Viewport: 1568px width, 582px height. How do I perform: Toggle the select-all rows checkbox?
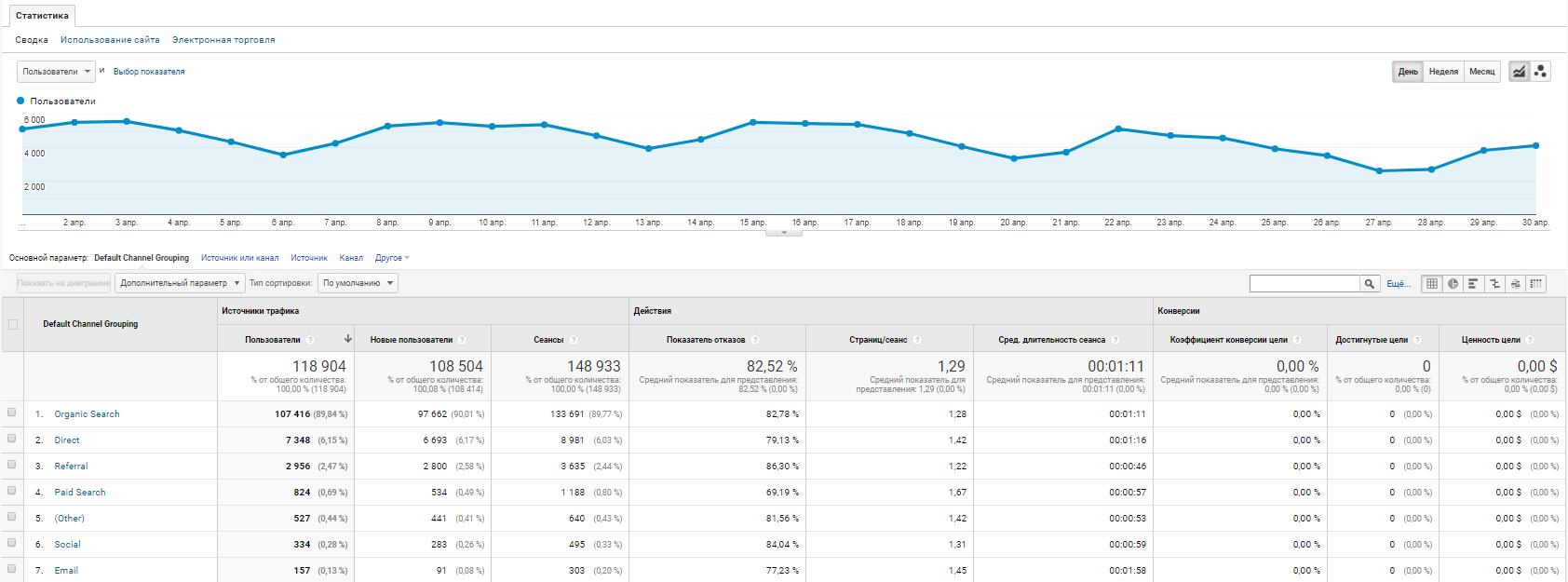(x=12, y=325)
